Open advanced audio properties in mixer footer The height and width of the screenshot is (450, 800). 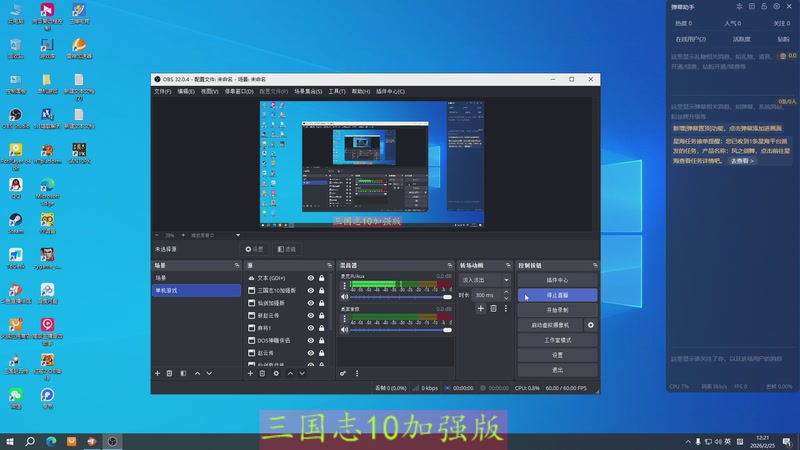pos(343,373)
